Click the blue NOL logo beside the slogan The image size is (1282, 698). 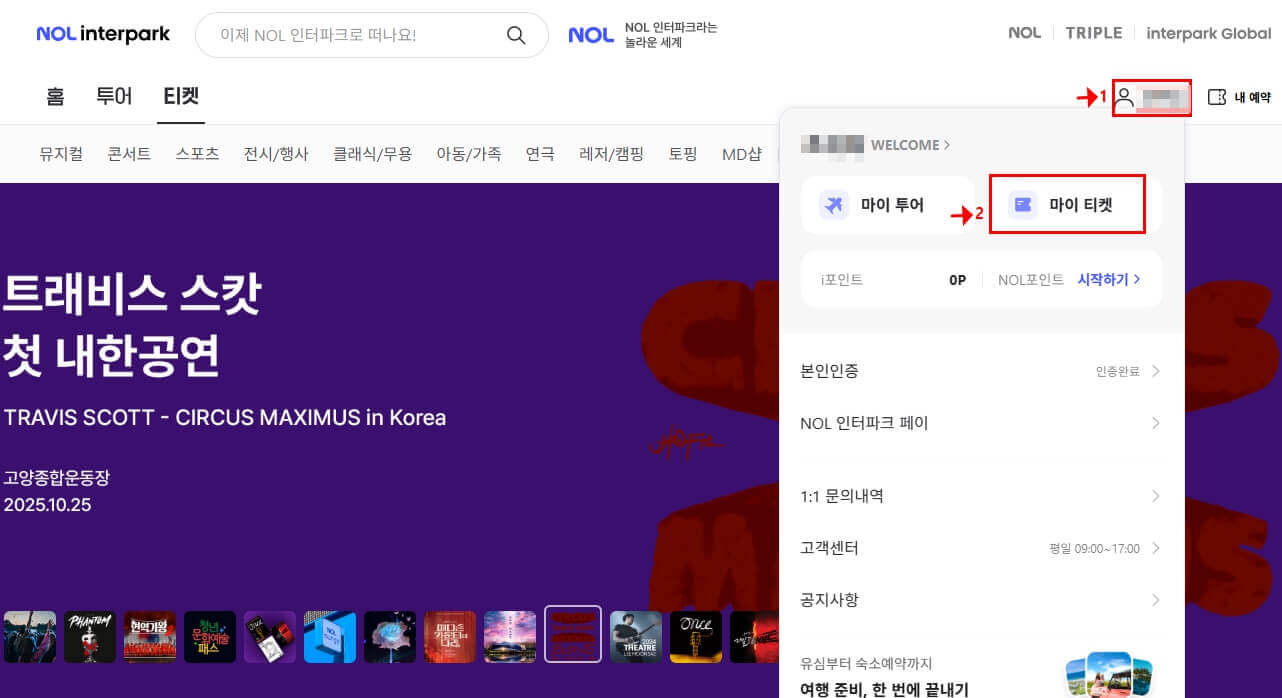pos(590,34)
